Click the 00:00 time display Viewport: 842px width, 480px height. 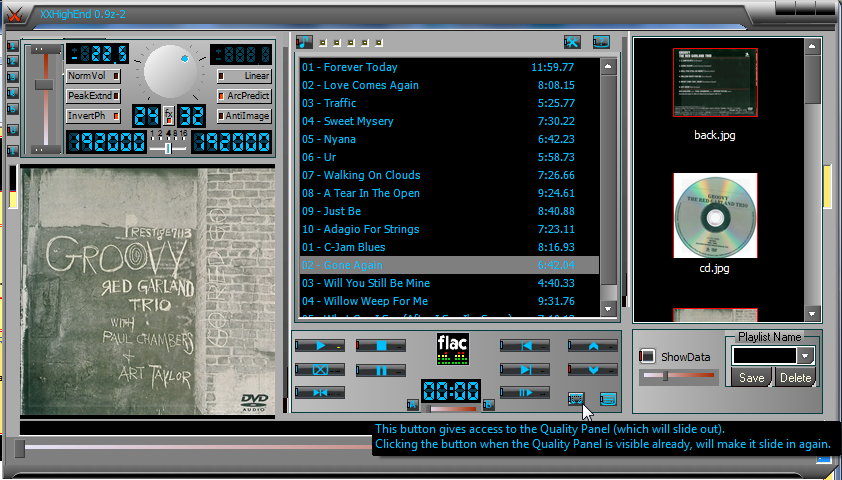[x=451, y=391]
